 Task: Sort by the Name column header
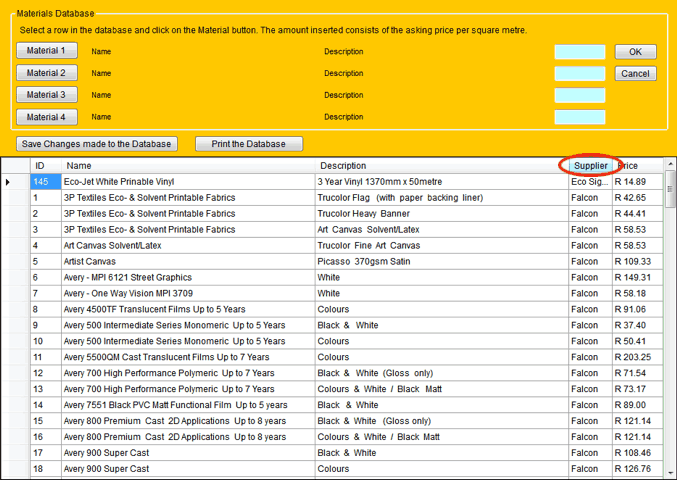pos(190,166)
